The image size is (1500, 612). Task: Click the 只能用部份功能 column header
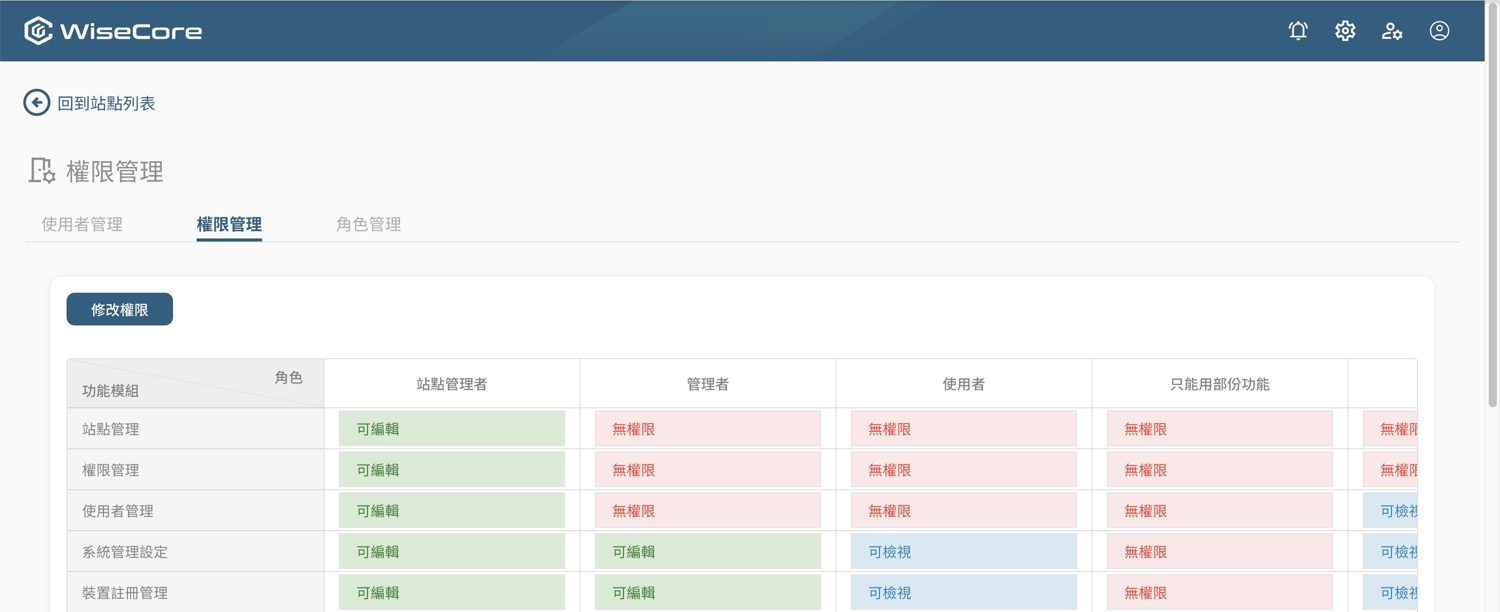1220,384
